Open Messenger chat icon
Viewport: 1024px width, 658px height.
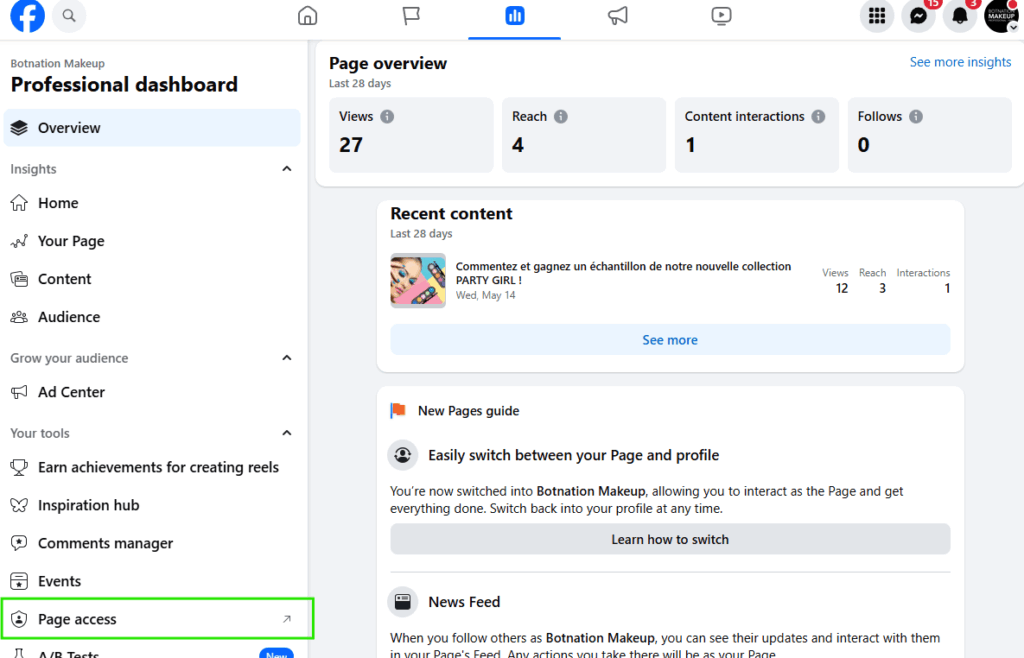pyautogui.click(x=918, y=16)
